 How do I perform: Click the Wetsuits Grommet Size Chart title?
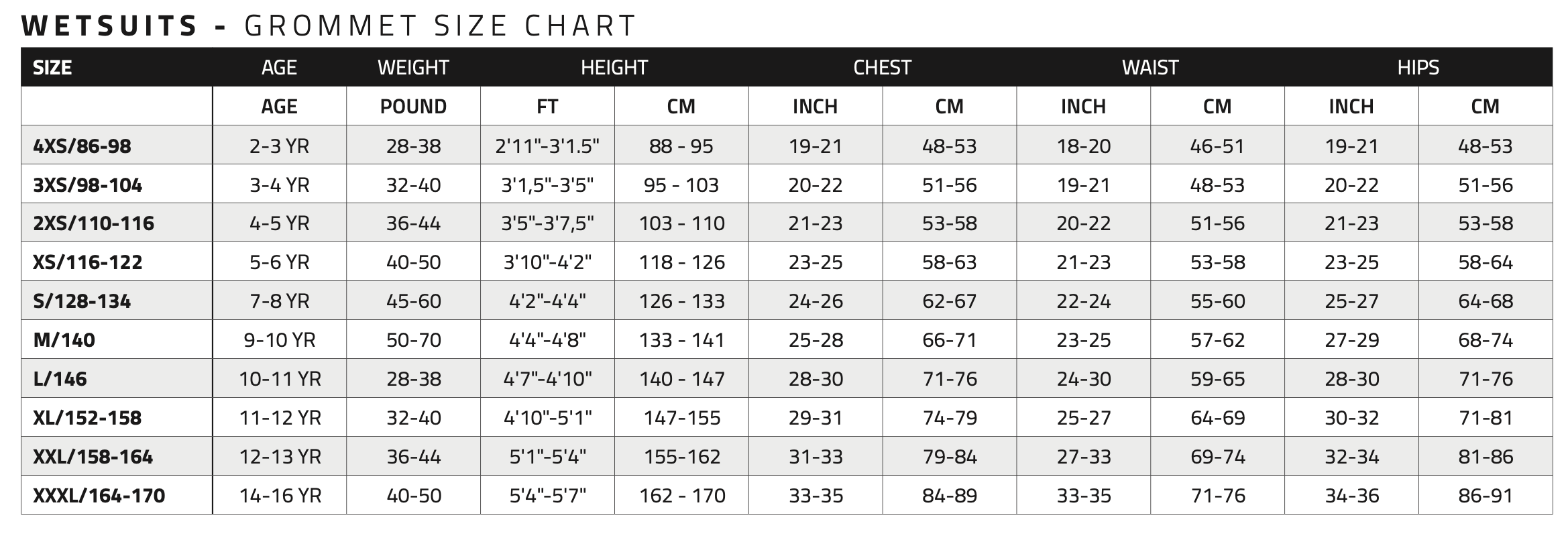coord(329,26)
